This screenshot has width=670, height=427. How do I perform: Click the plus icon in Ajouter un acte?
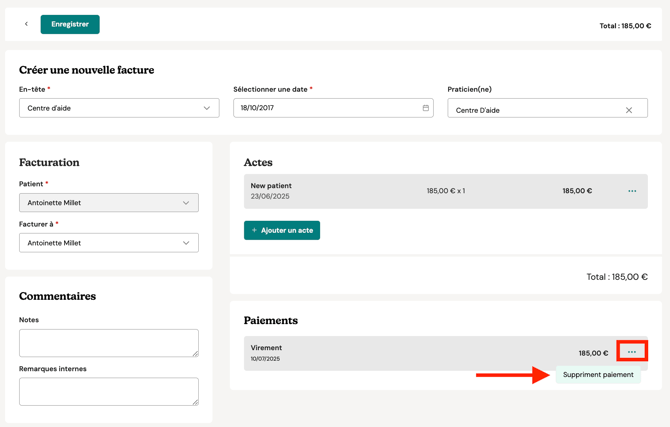[254, 230]
